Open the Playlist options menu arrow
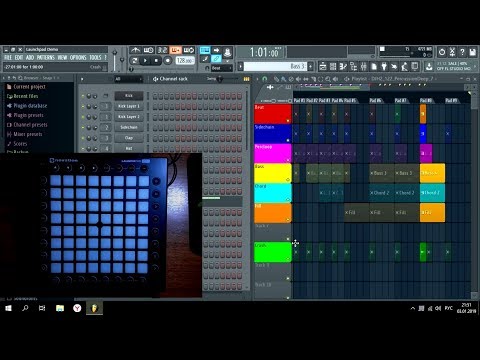 [257, 79]
